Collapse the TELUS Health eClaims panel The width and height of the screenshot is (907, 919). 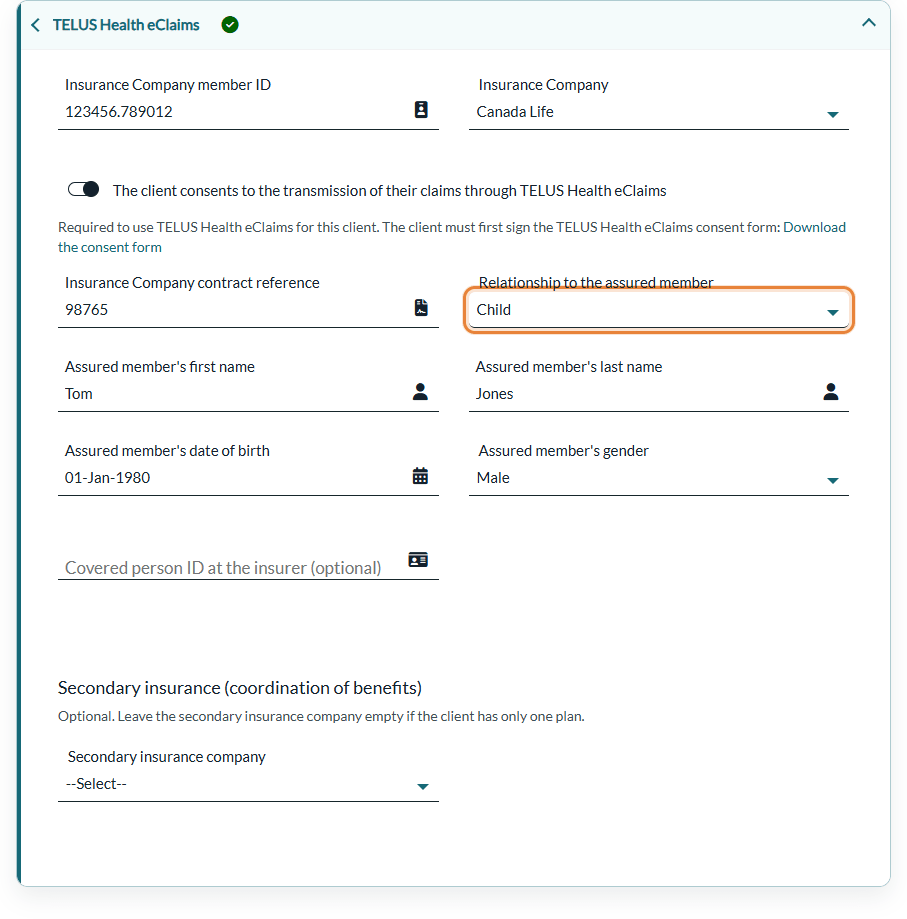point(868,23)
